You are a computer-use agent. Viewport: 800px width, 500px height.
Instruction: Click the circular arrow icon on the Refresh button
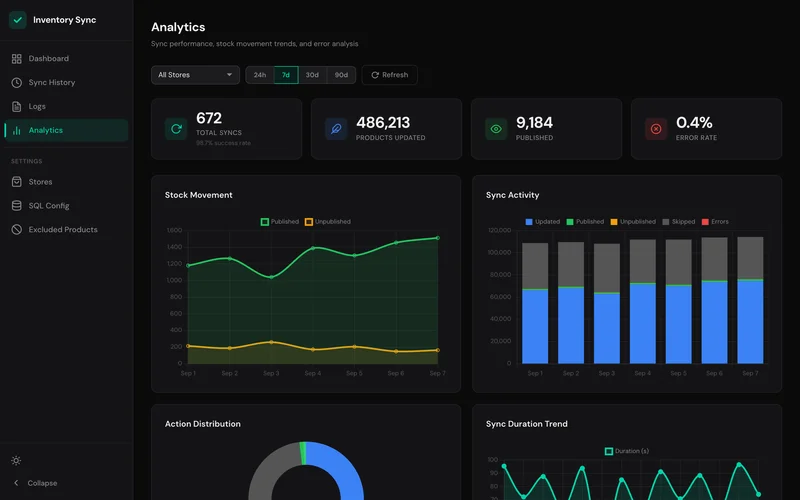point(375,75)
